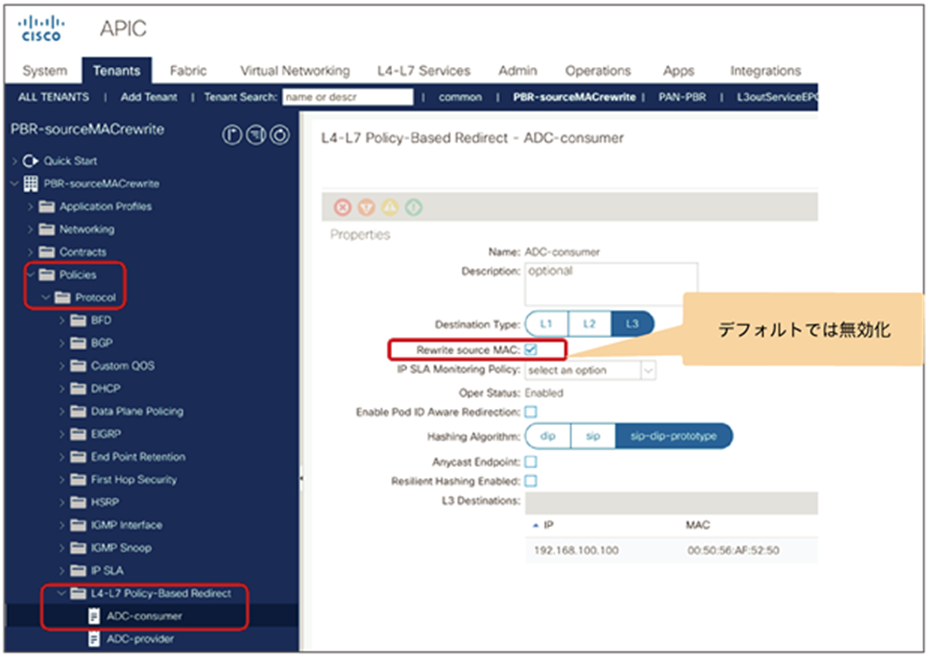929x657 pixels.
Task: Click the first navigation pane toolbar icon
Action: pyautogui.click(x=232, y=135)
